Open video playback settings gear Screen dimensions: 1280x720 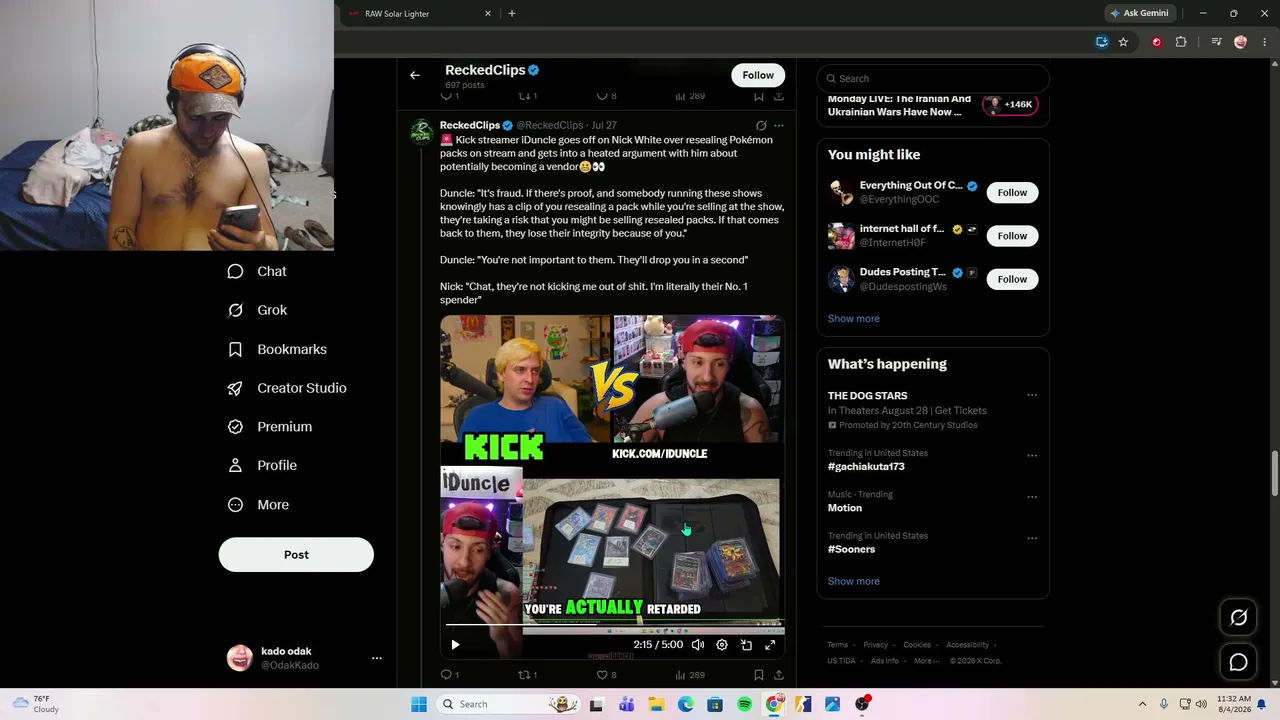tap(722, 645)
